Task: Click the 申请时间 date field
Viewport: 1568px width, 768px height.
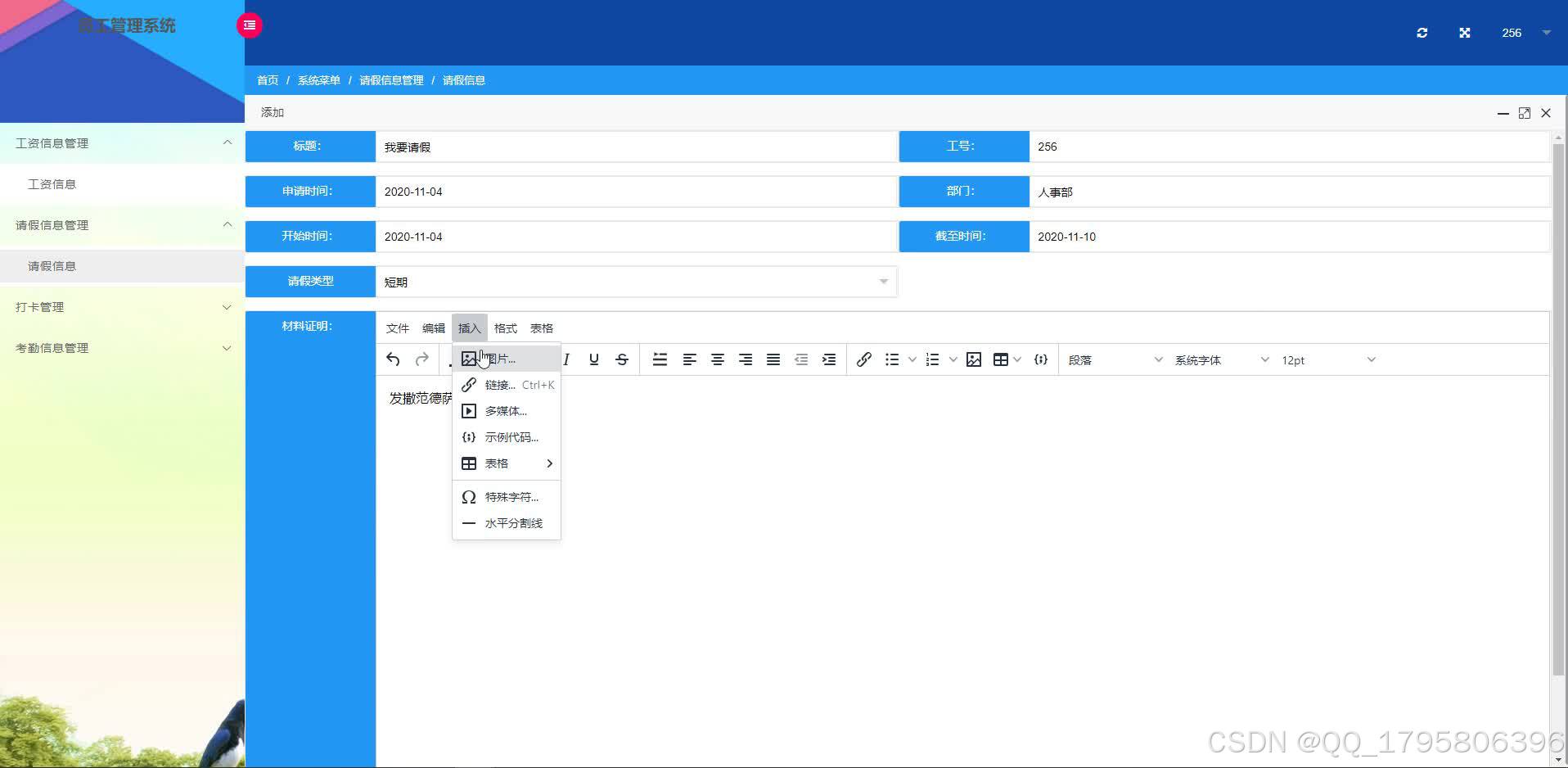Action: [636, 192]
